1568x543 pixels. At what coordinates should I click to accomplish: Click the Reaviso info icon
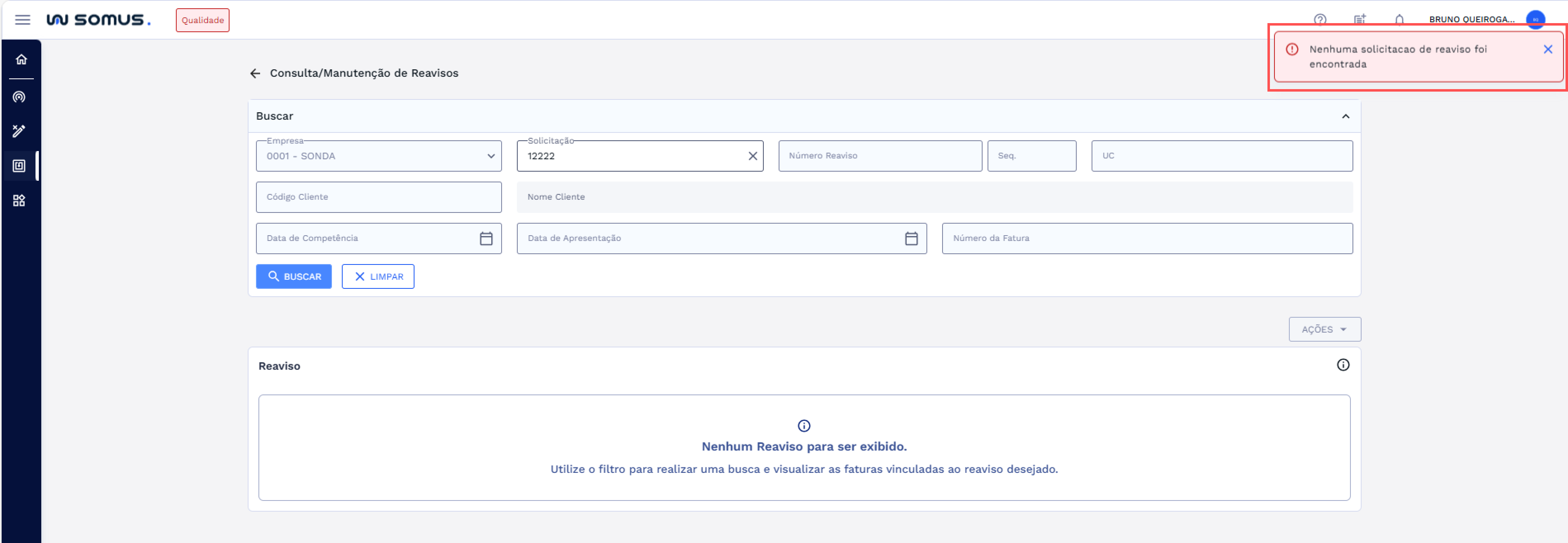[1343, 365]
